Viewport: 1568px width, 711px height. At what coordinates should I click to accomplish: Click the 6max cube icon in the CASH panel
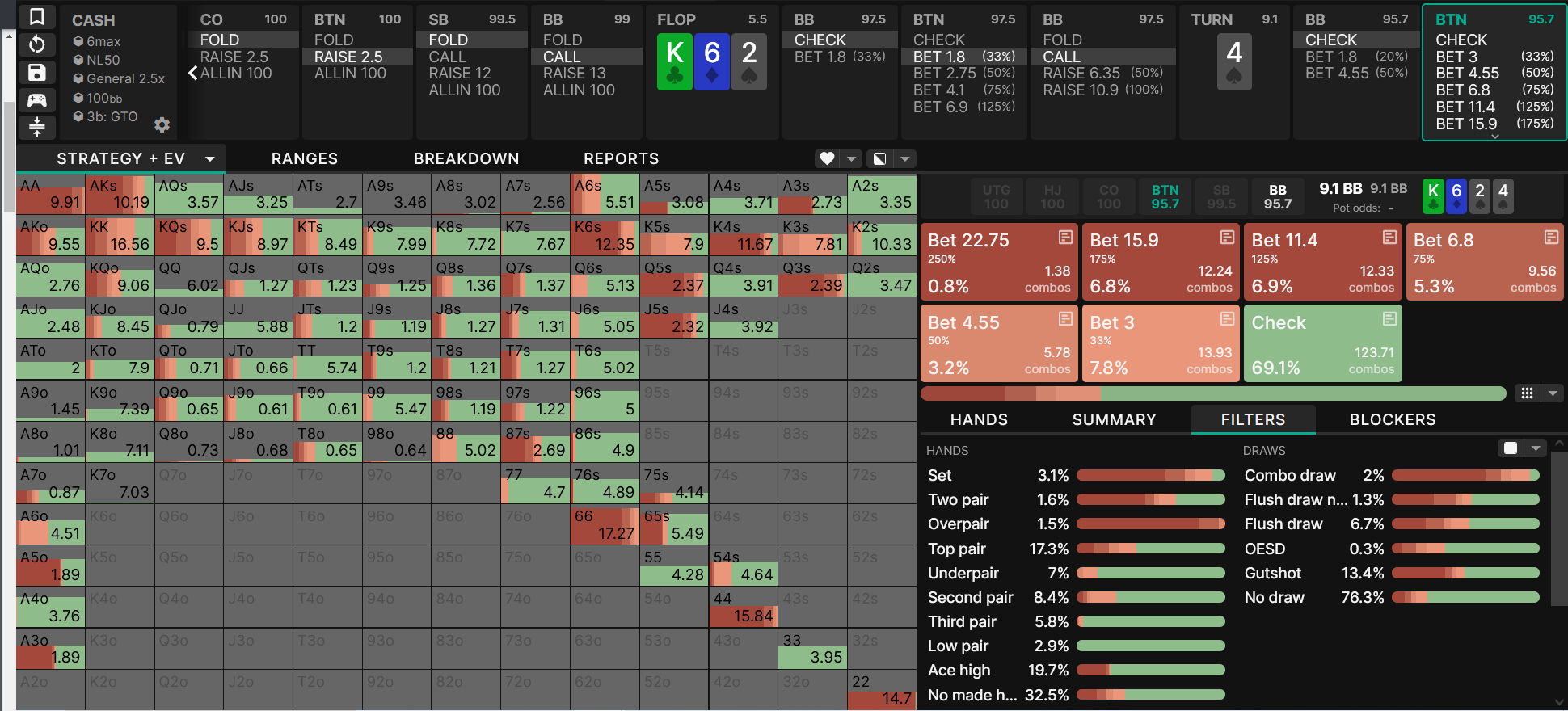(x=78, y=41)
